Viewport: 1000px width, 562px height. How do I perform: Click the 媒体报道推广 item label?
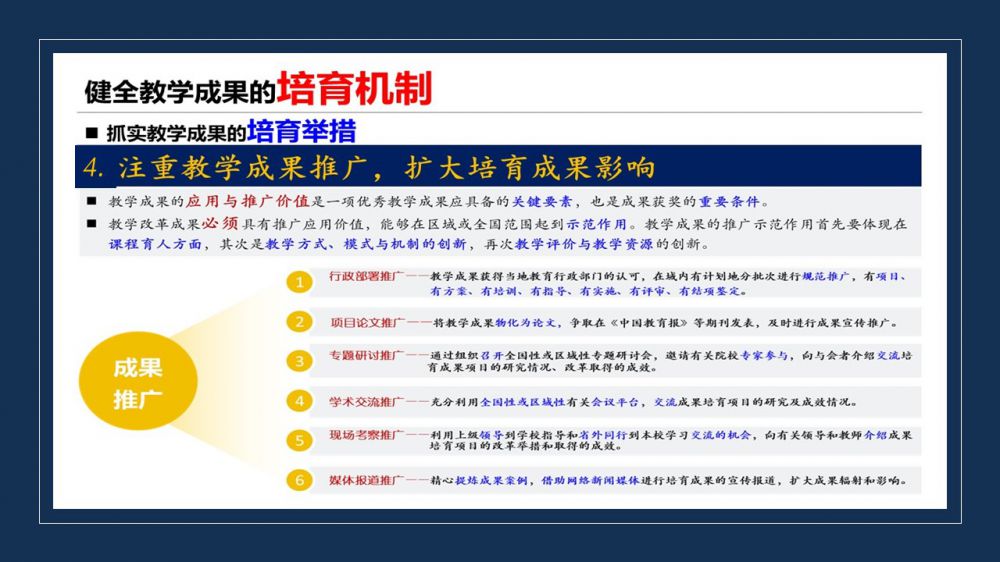click(365, 481)
